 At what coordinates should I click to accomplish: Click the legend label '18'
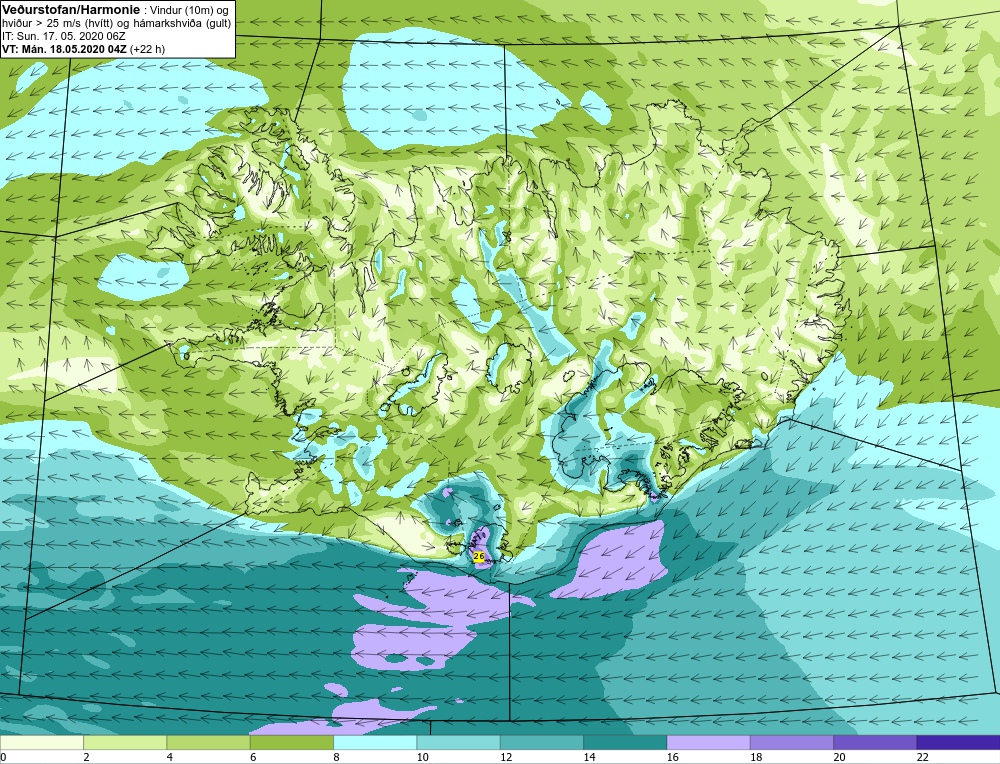tap(756, 757)
